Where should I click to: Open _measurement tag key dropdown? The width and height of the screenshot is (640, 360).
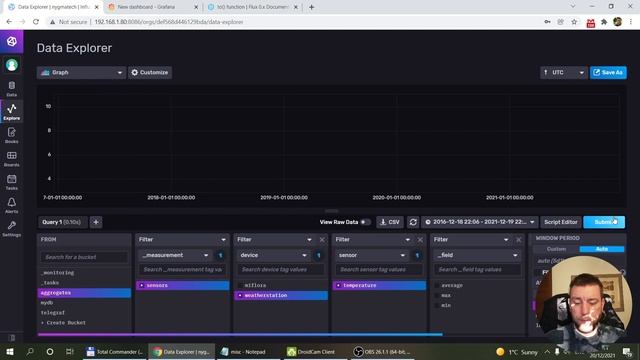pyautogui.click(x=175, y=255)
